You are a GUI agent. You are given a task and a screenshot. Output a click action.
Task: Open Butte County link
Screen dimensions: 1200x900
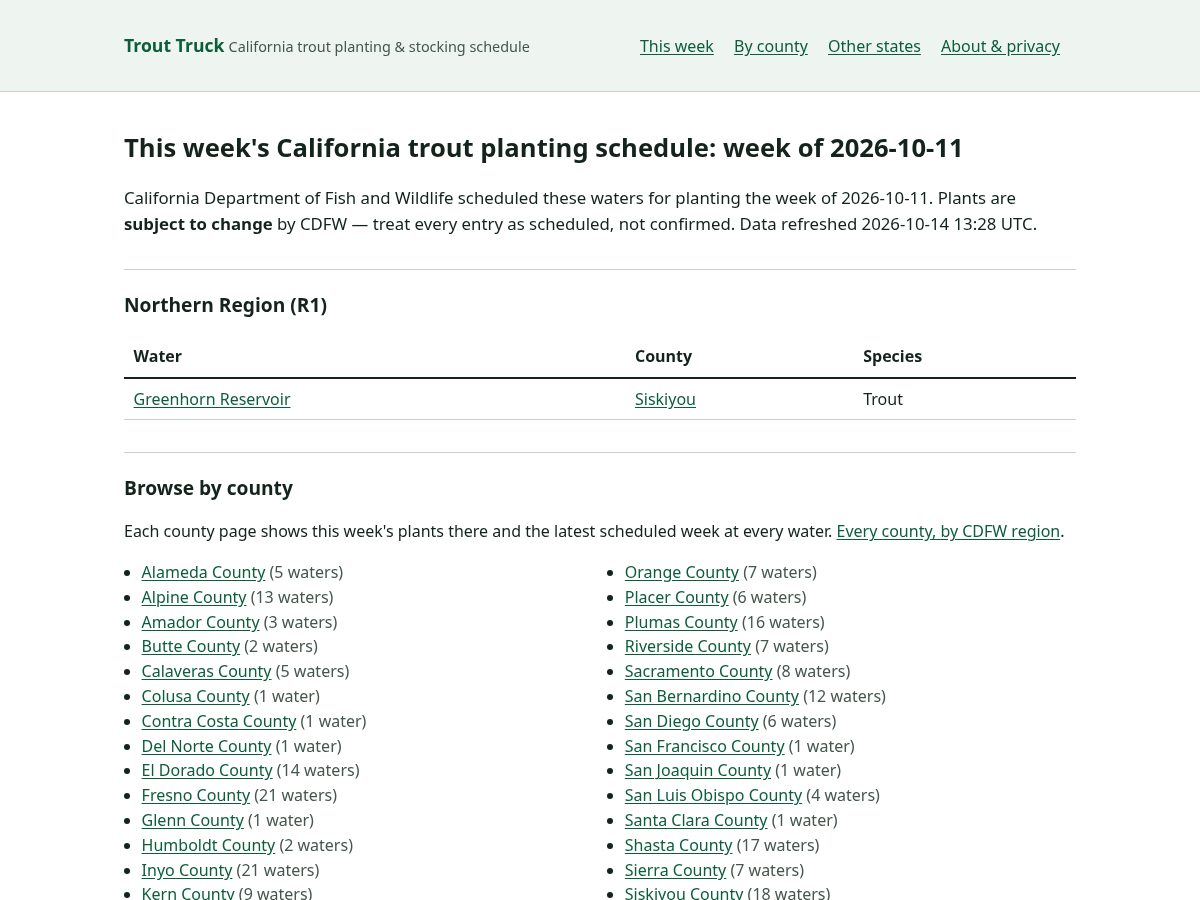[x=191, y=646]
